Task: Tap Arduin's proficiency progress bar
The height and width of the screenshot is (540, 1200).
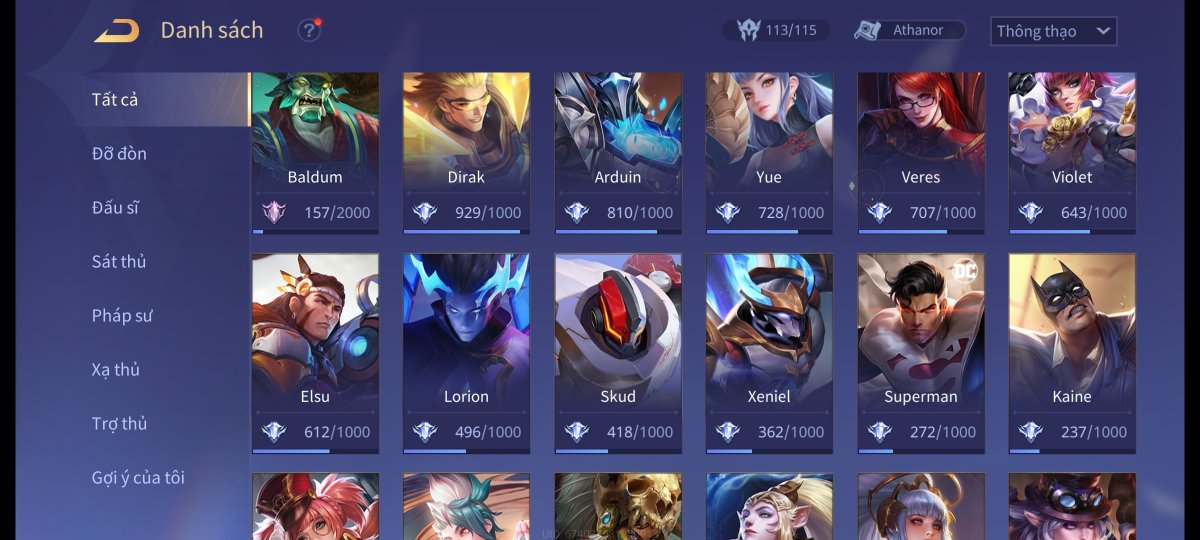Action: click(618, 231)
